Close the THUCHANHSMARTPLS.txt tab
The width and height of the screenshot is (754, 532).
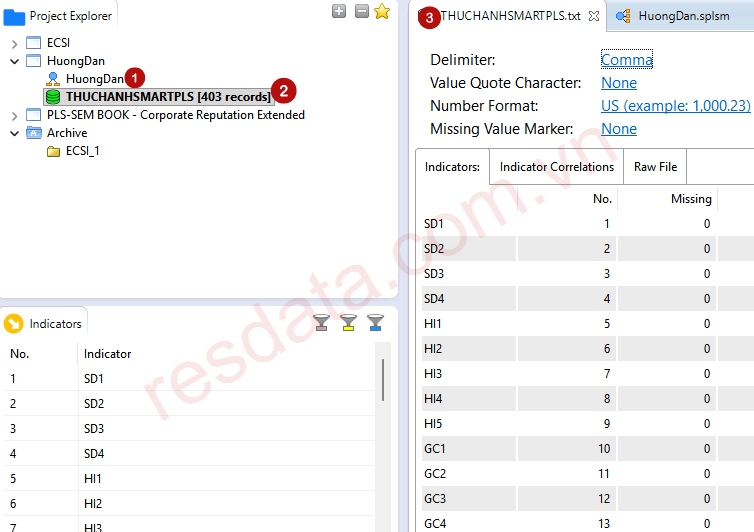593,16
